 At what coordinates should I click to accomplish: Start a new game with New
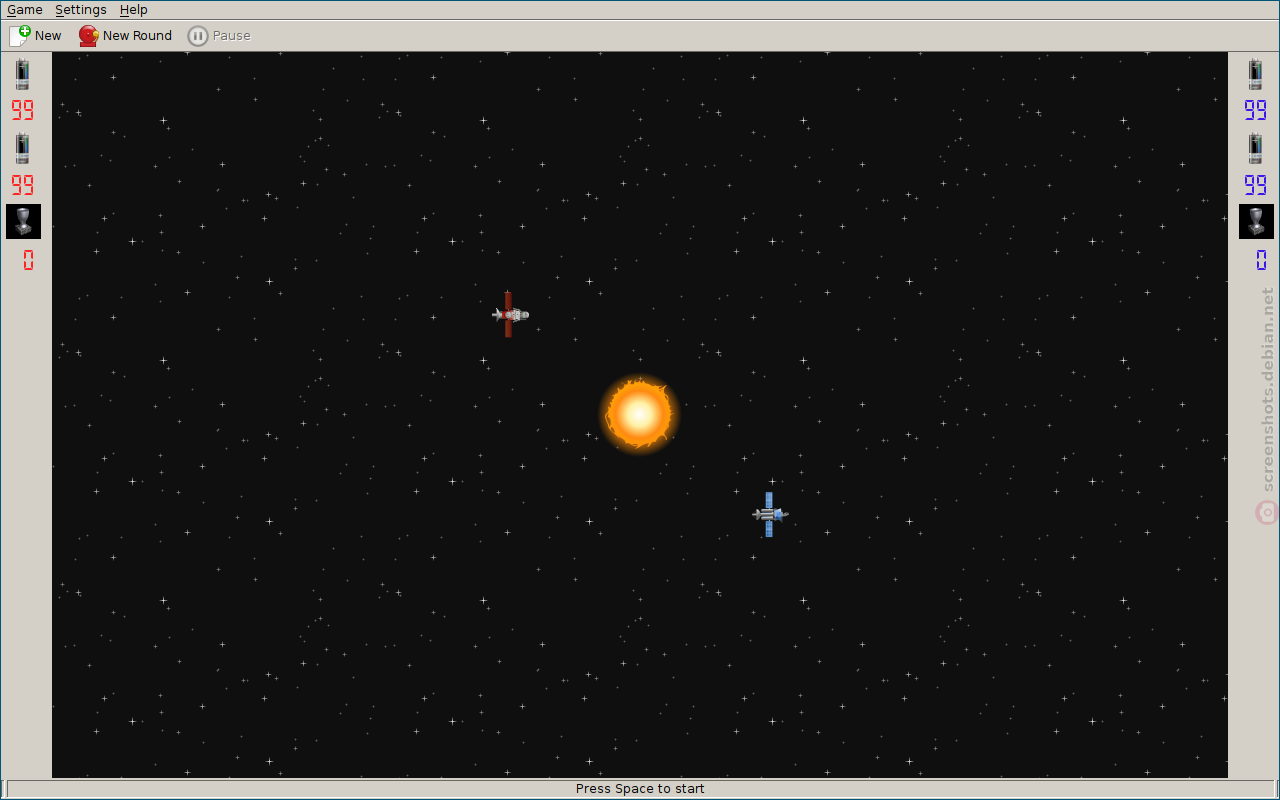(36, 36)
